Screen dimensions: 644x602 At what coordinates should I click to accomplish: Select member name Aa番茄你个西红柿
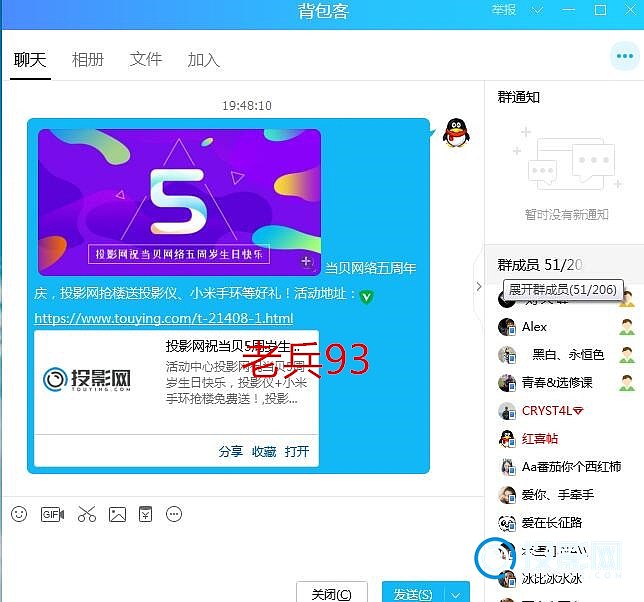(x=571, y=467)
